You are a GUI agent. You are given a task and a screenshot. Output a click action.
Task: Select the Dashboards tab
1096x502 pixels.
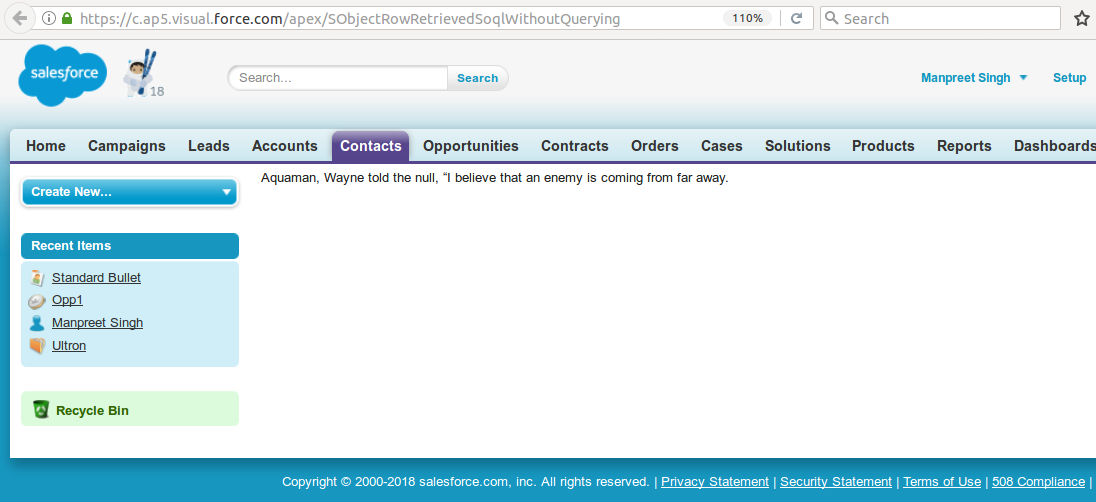(x=1054, y=146)
